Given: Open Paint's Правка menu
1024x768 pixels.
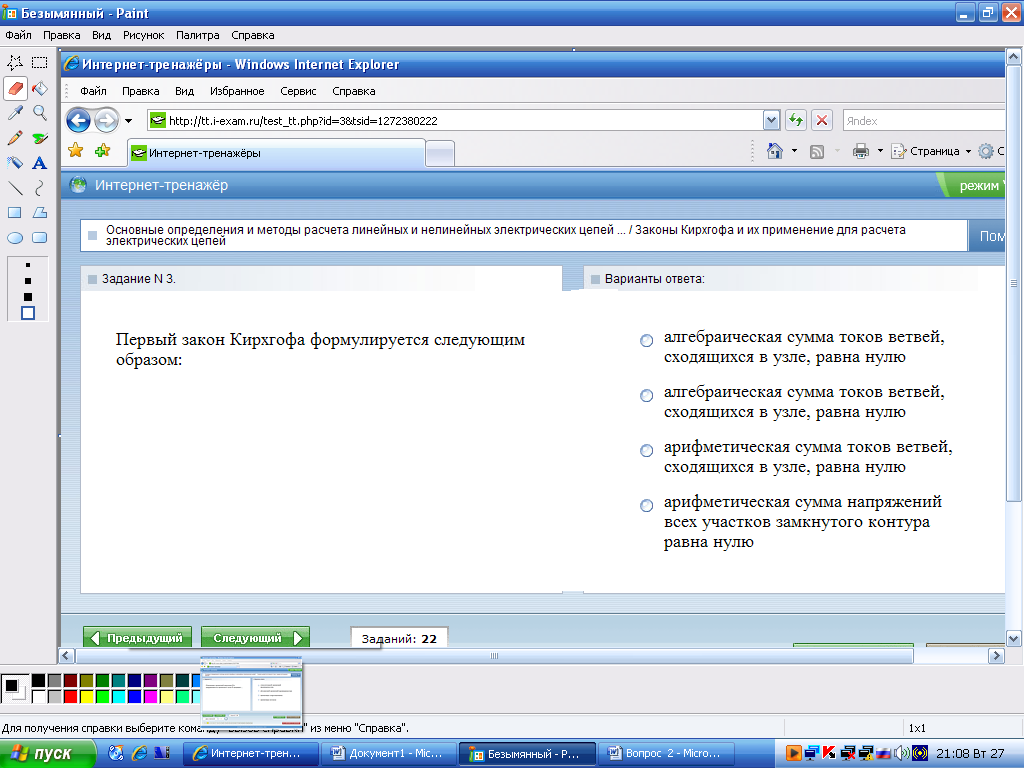Looking at the screenshot, I should 61,35.
